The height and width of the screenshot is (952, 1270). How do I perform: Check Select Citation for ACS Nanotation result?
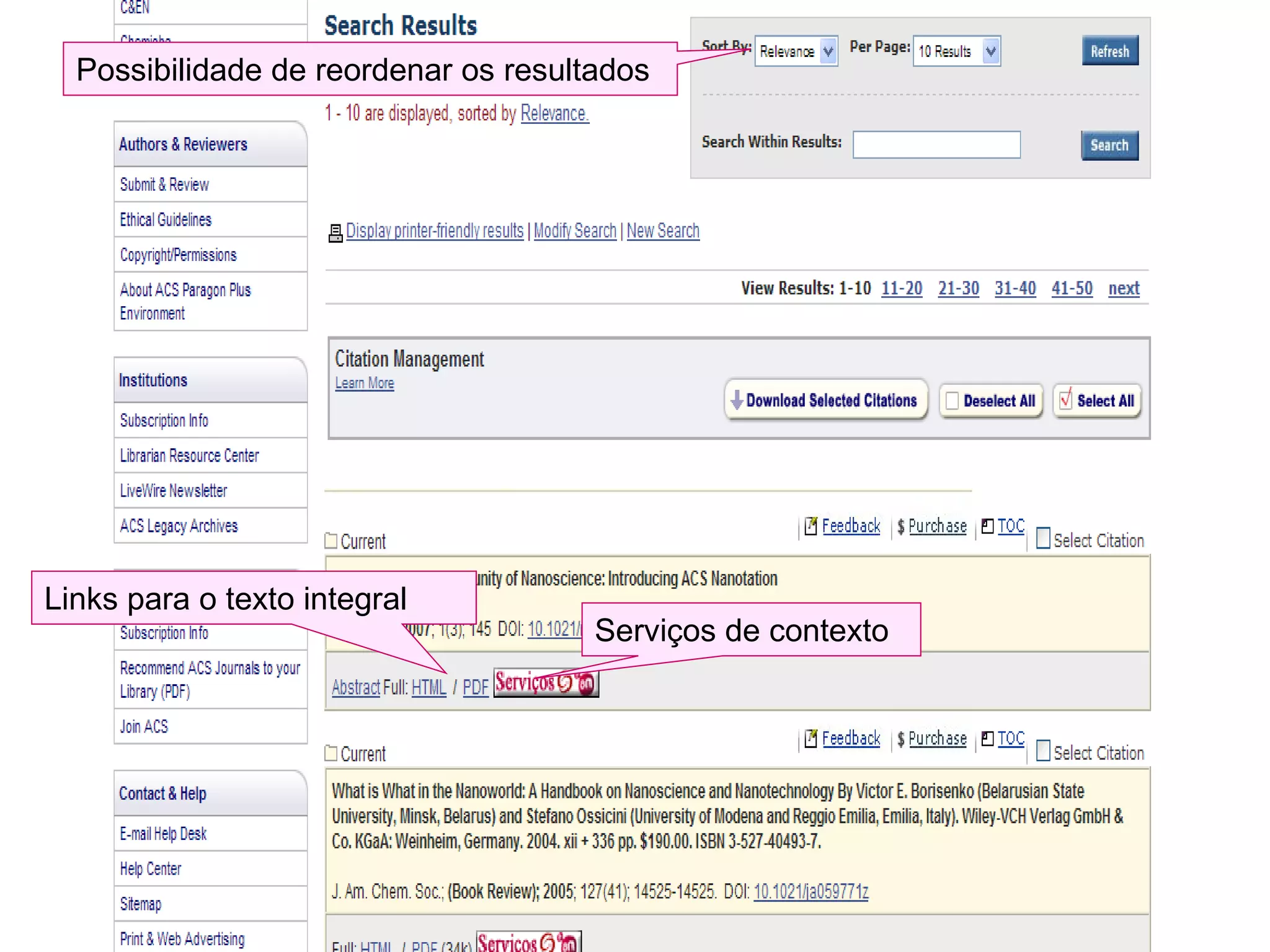pyautogui.click(x=1044, y=539)
